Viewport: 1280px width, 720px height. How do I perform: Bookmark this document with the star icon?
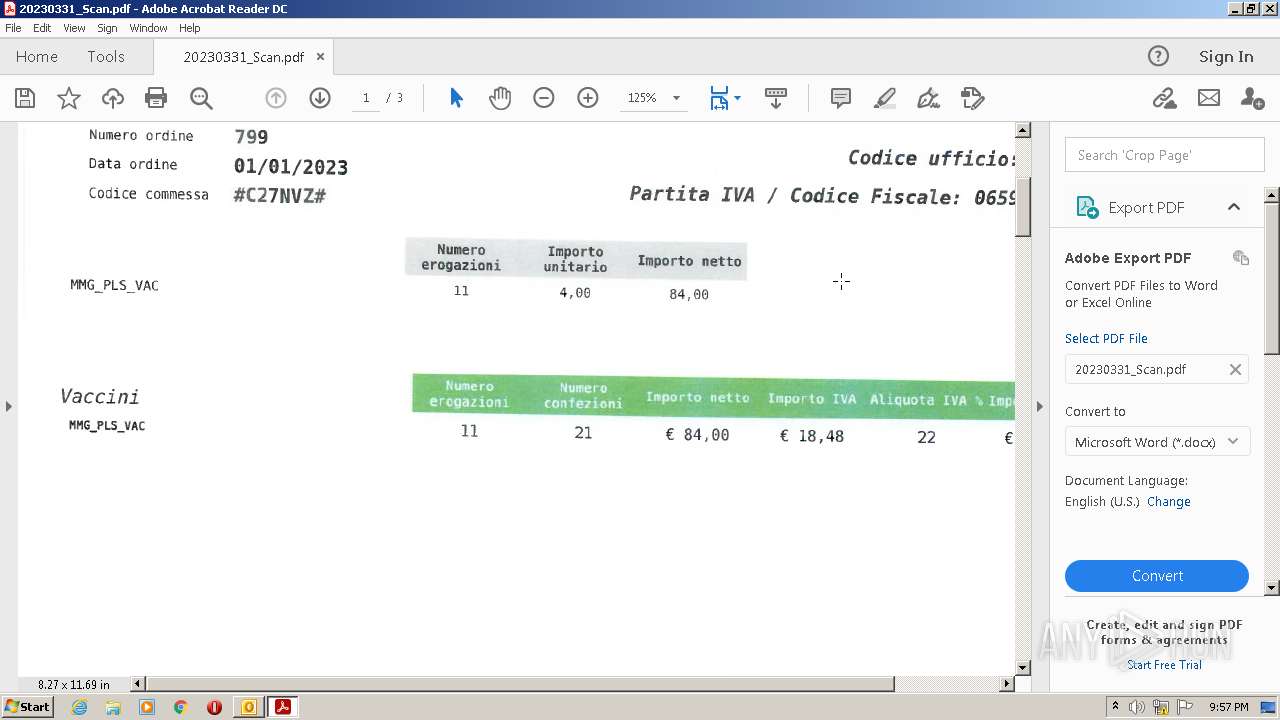pos(69,98)
